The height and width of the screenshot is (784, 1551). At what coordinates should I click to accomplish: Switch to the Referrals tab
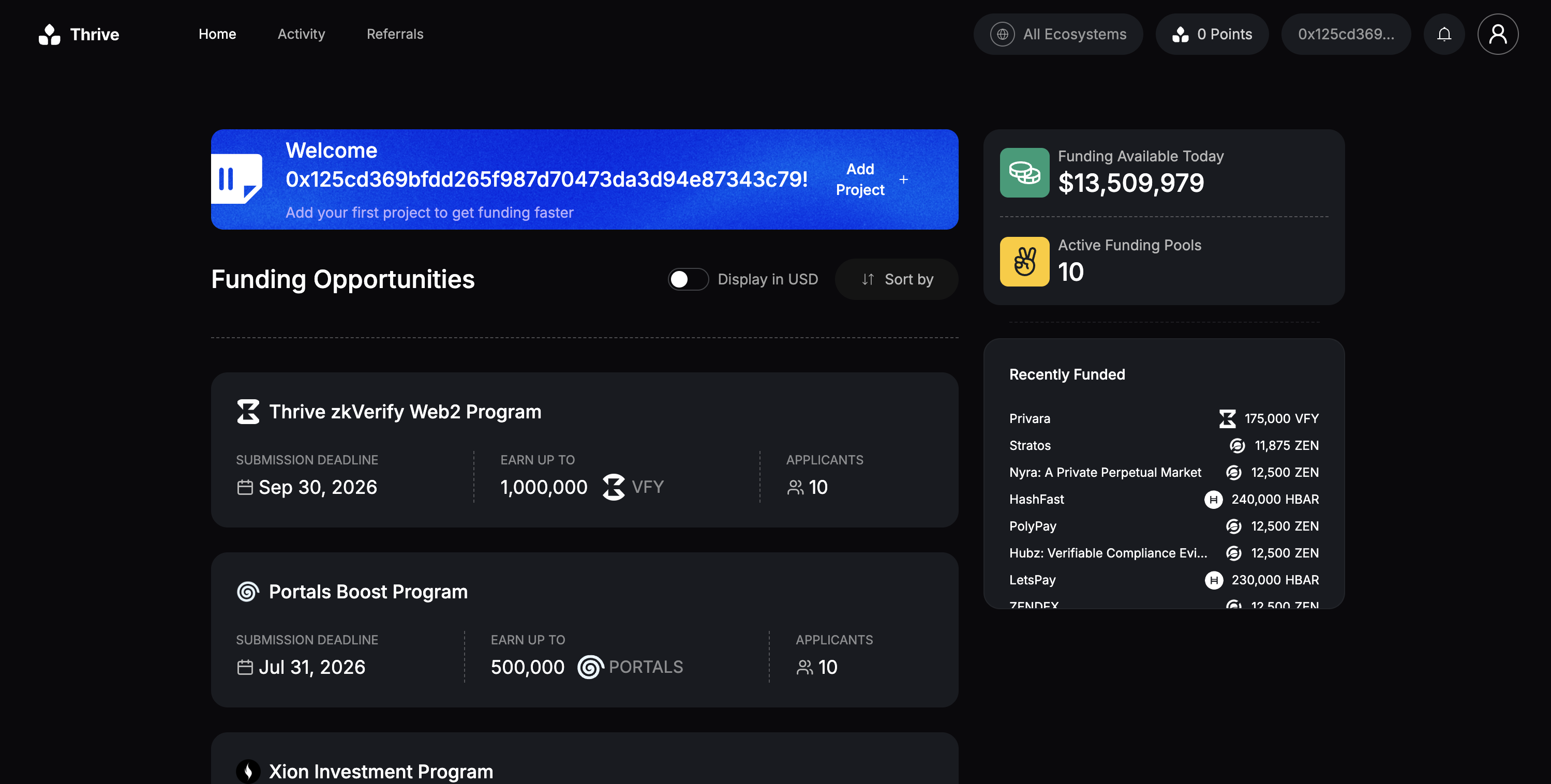394,34
